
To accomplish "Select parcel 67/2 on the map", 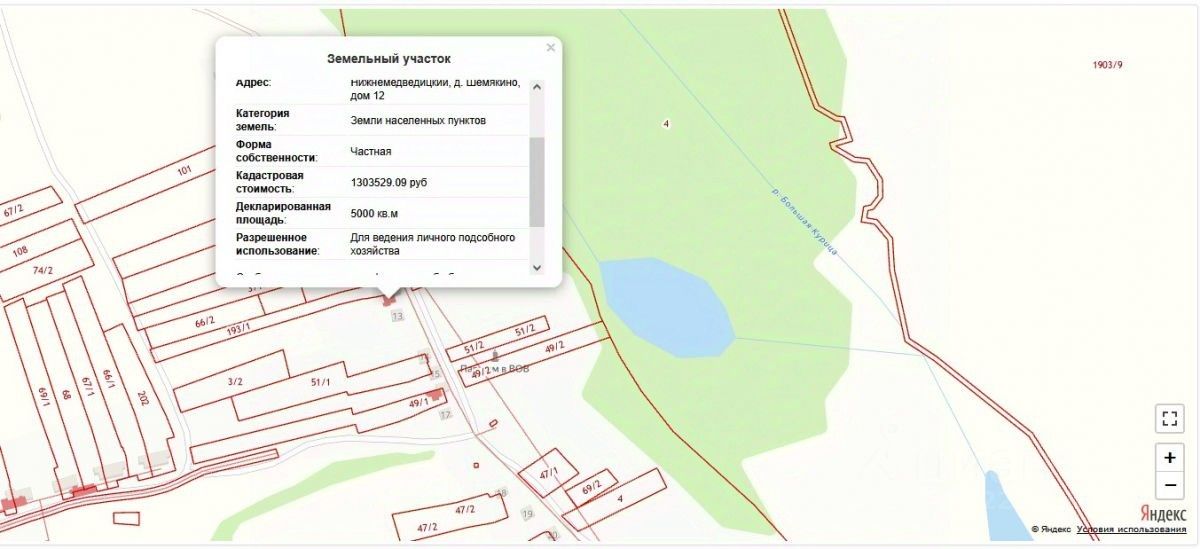I will tap(13, 212).
